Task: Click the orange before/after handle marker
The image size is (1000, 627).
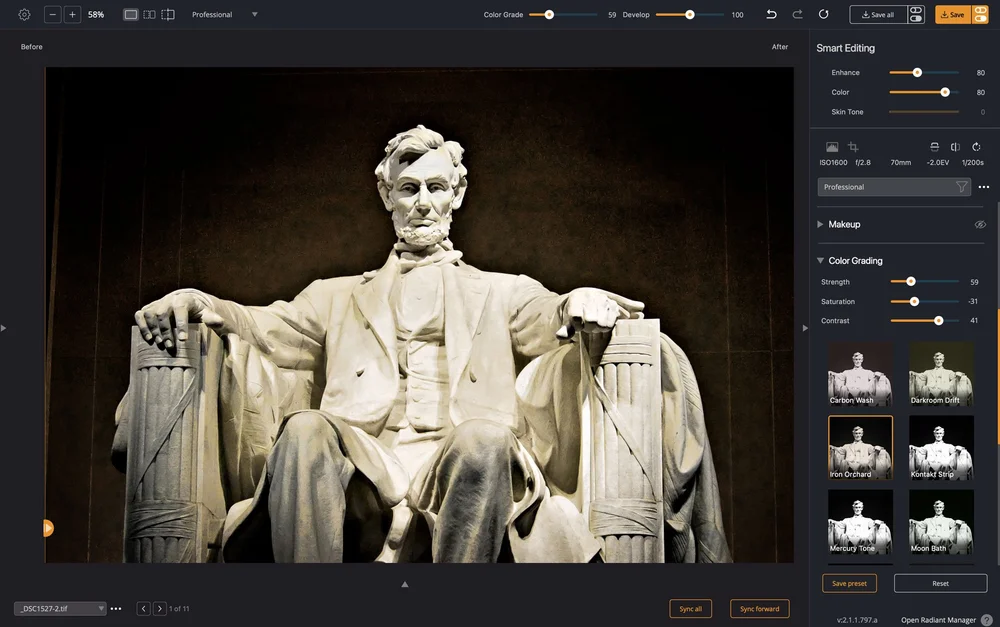Action: [48, 528]
